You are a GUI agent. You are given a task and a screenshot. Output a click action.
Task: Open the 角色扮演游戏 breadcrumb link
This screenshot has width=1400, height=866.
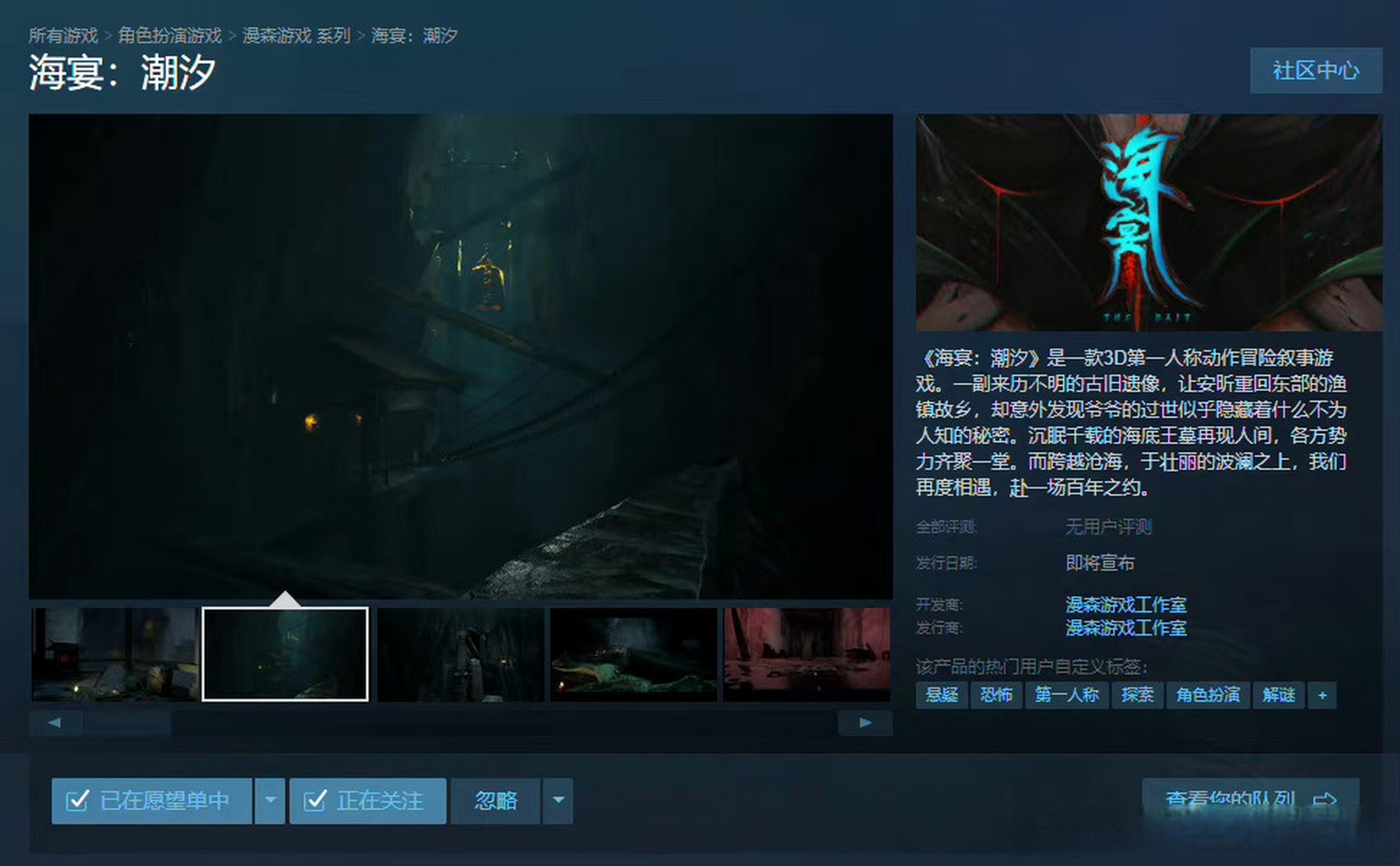point(170,35)
